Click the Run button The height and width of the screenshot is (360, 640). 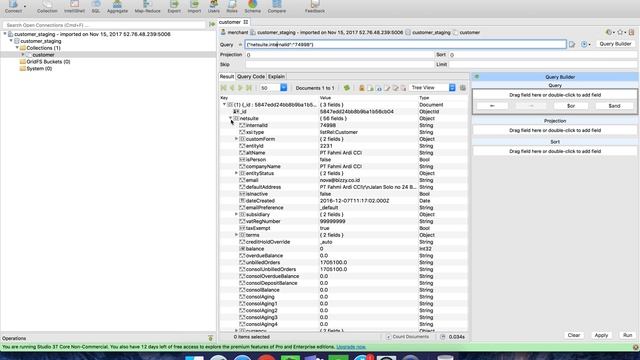pyautogui.click(x=627, y=335)
